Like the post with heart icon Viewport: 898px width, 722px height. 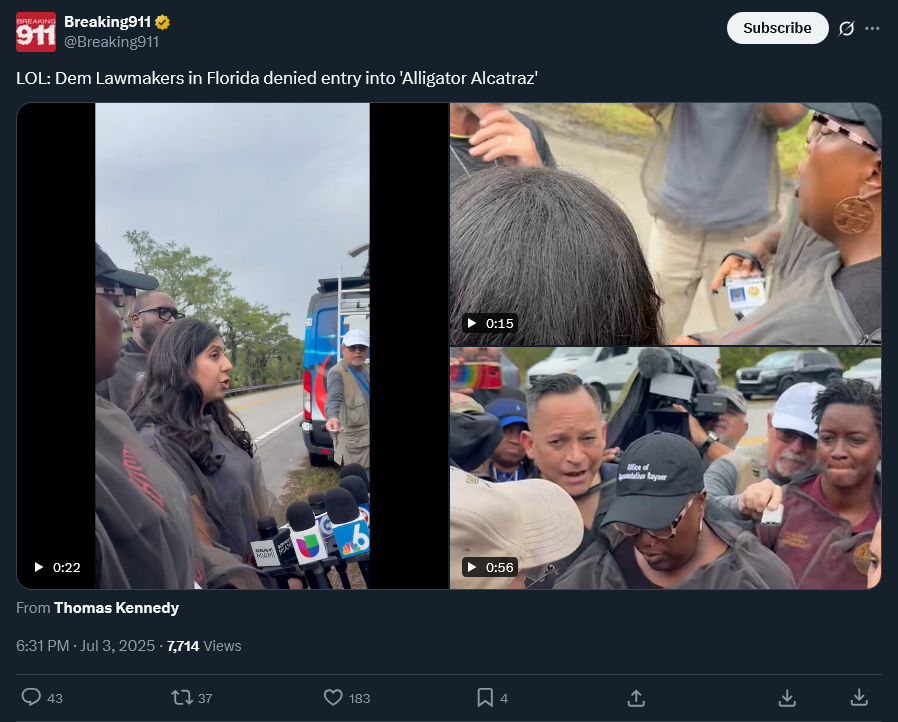[333, 697]
